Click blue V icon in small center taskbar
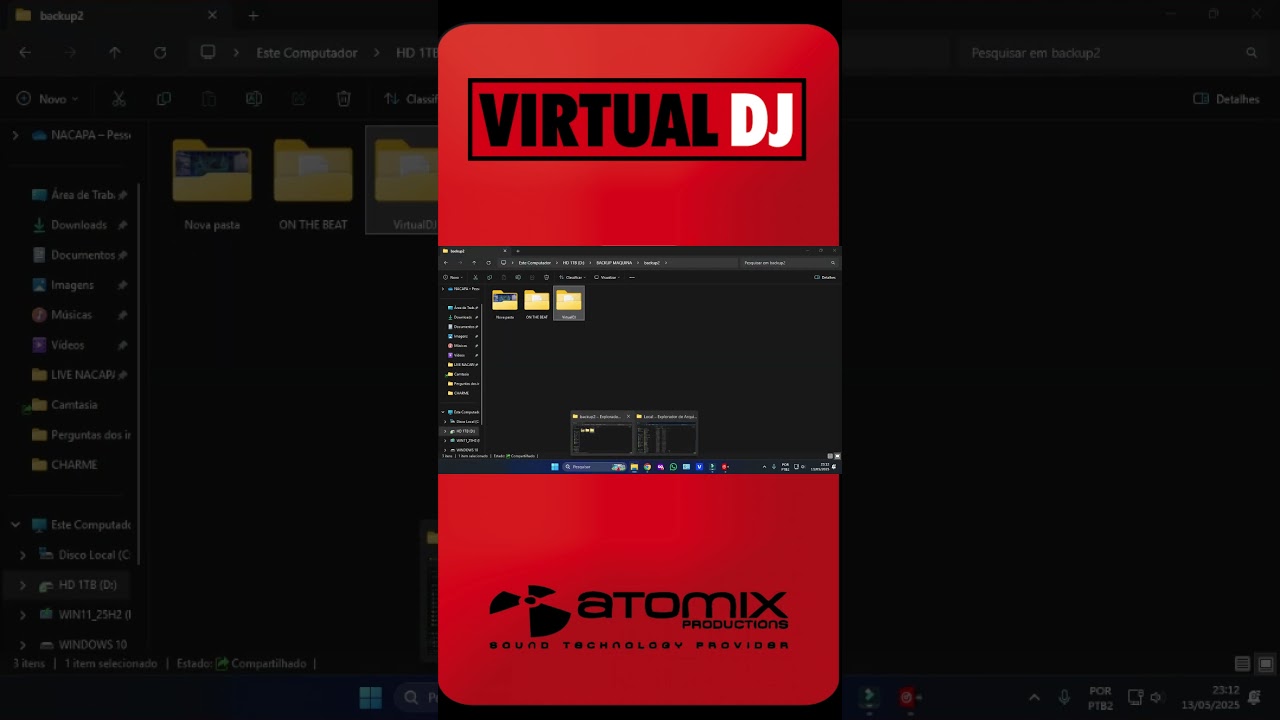Image resolution: width=1280 pixels, height=720 pixels. pyautogui.click(x=699, y=467)
